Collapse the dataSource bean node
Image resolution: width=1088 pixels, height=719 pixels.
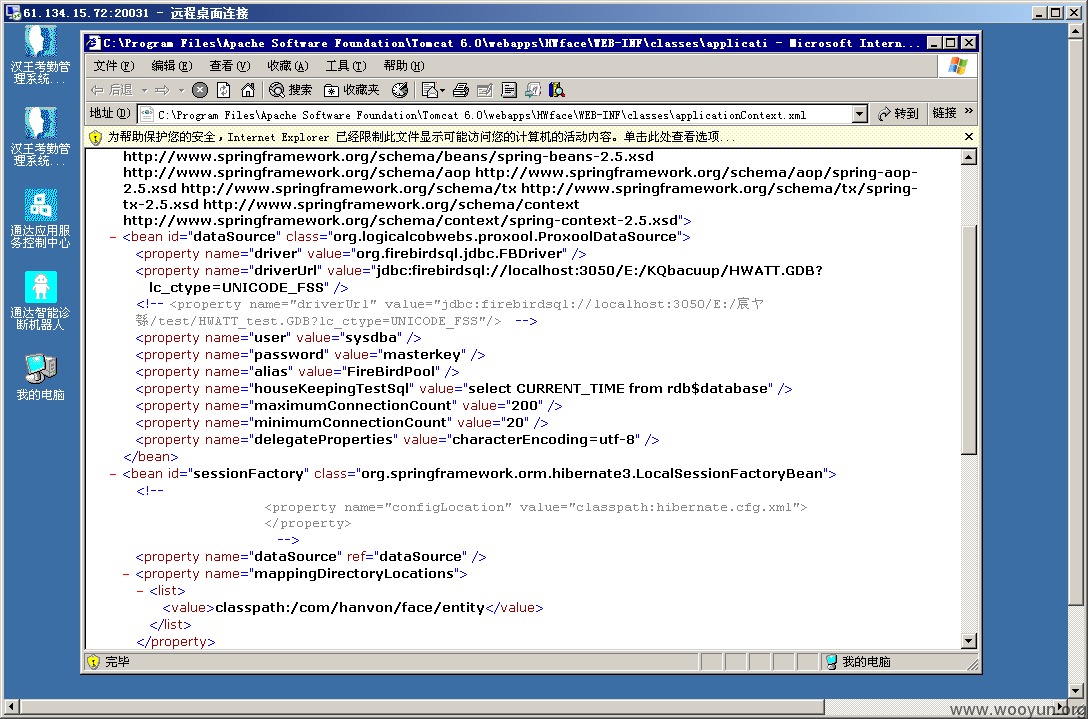[113, 237]
